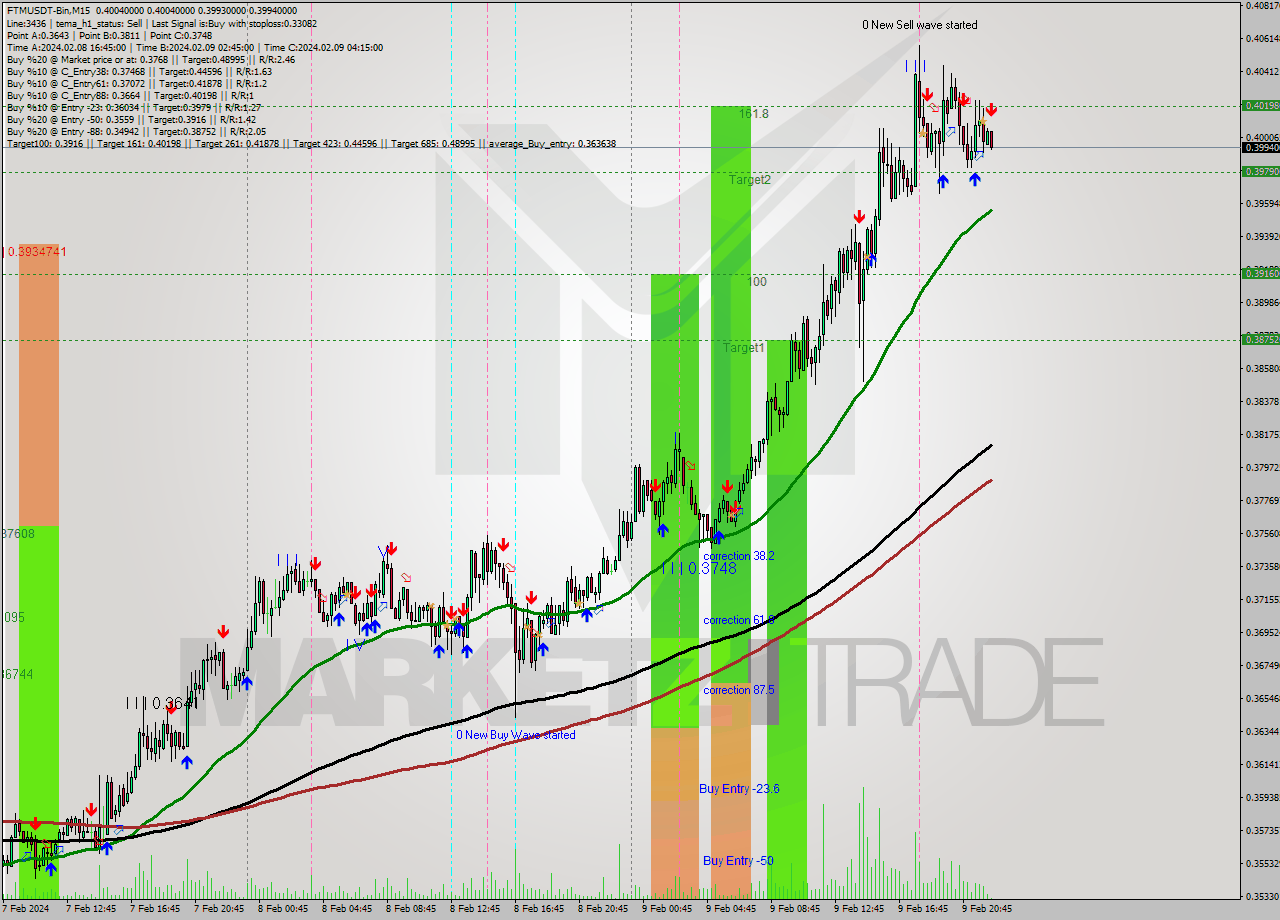The image size is (1280, 920).
Task: Click the '9 Feb 08:45' time axis label
Action: (795, 909)
